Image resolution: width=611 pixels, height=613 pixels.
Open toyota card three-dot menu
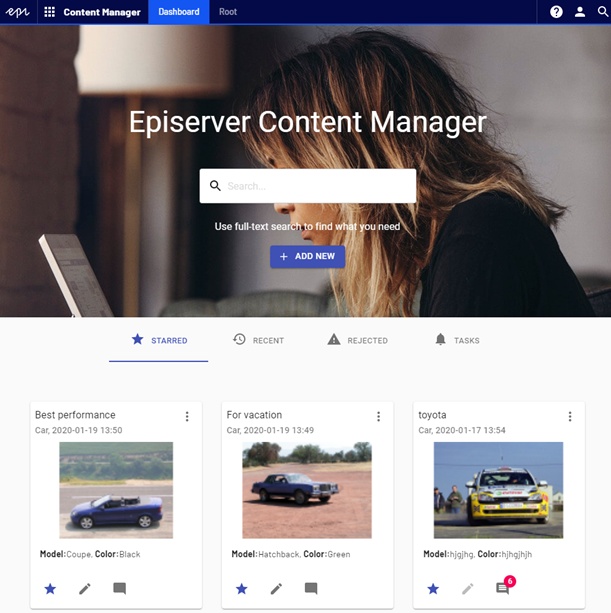click(570, 416)
